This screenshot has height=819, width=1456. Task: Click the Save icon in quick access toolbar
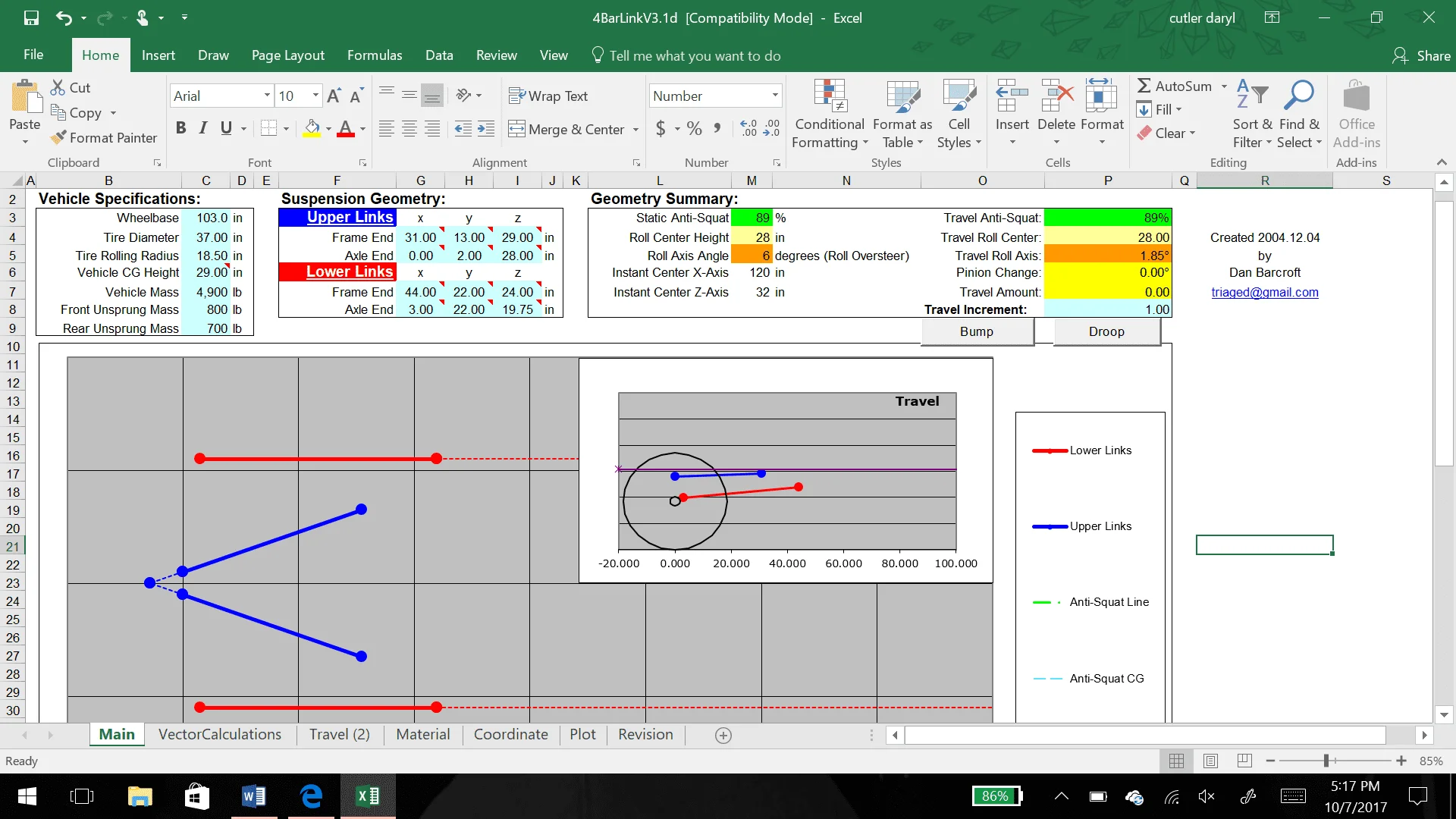coord(31,17)
